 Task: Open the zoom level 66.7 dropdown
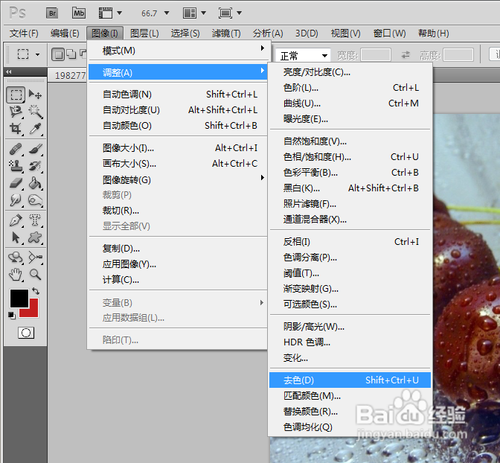167,13
